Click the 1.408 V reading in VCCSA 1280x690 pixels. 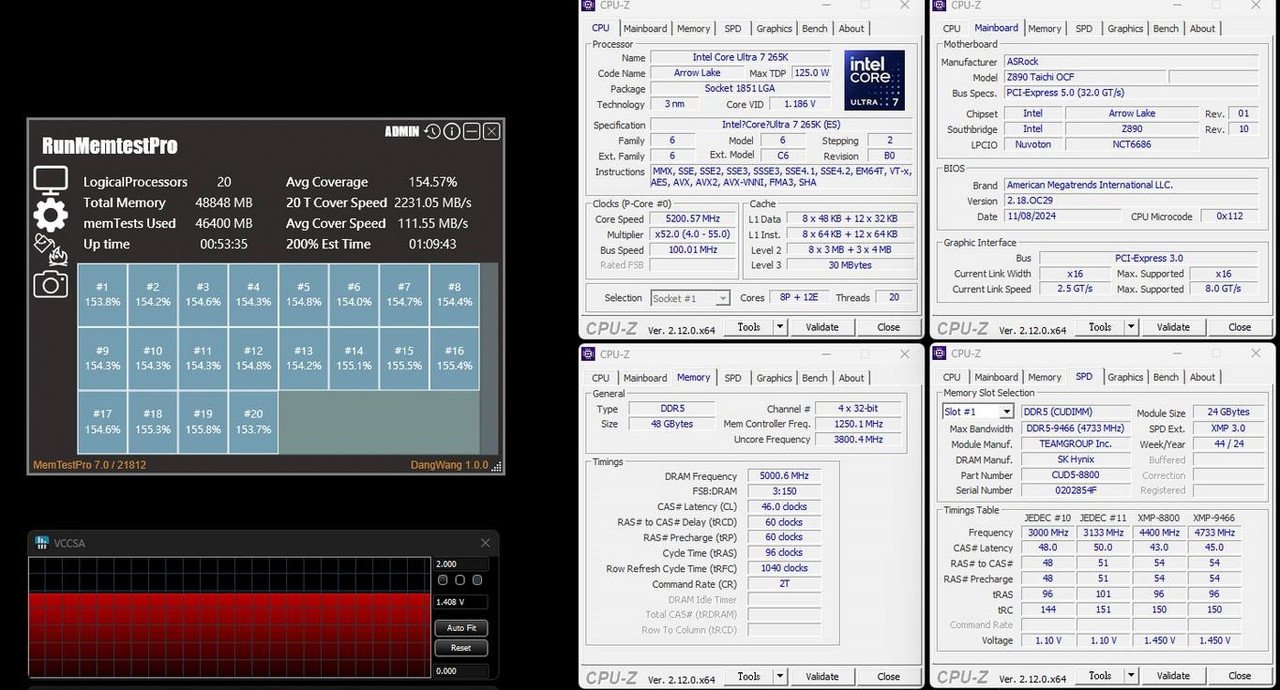461,602
